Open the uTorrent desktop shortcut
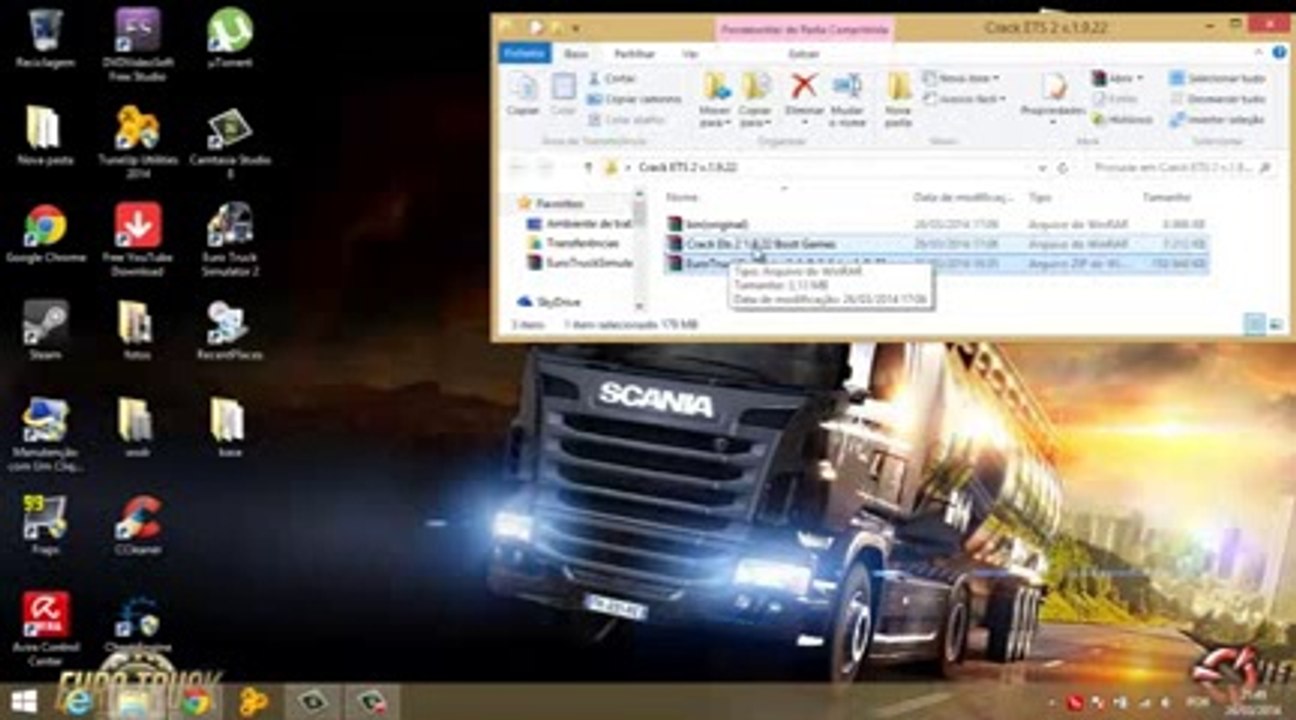 229,40
